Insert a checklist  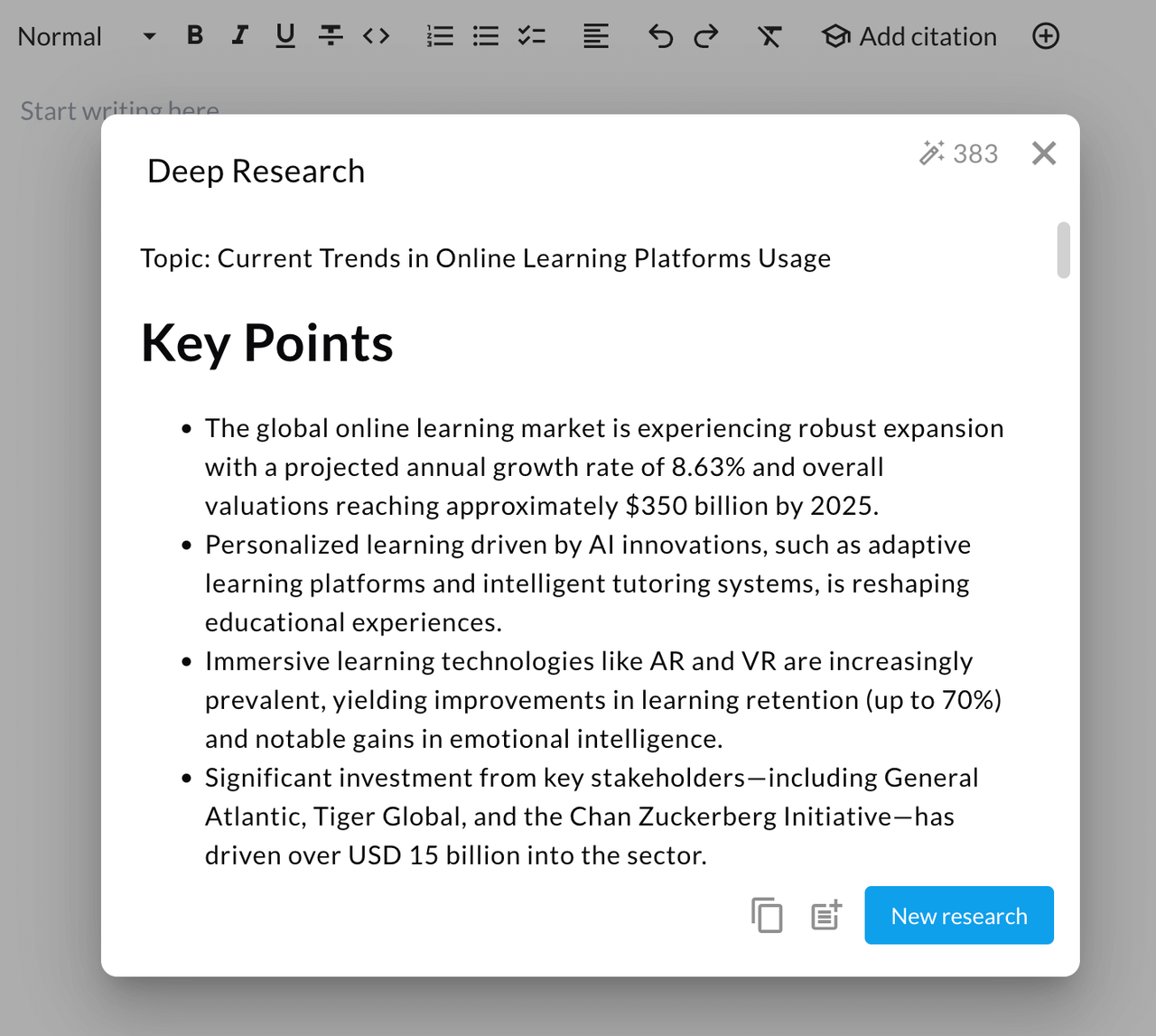point(531,36)
